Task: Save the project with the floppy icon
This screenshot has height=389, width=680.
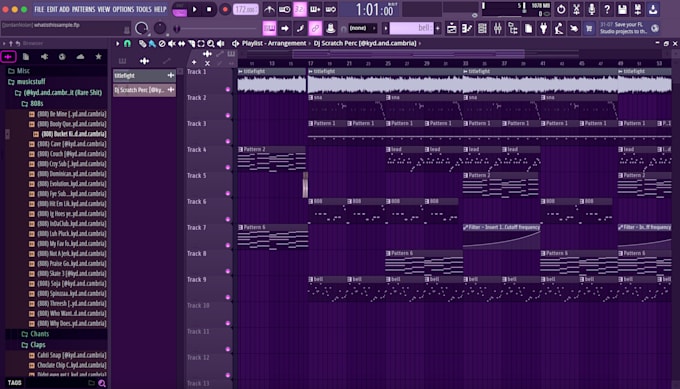Action: coord(622,9)
